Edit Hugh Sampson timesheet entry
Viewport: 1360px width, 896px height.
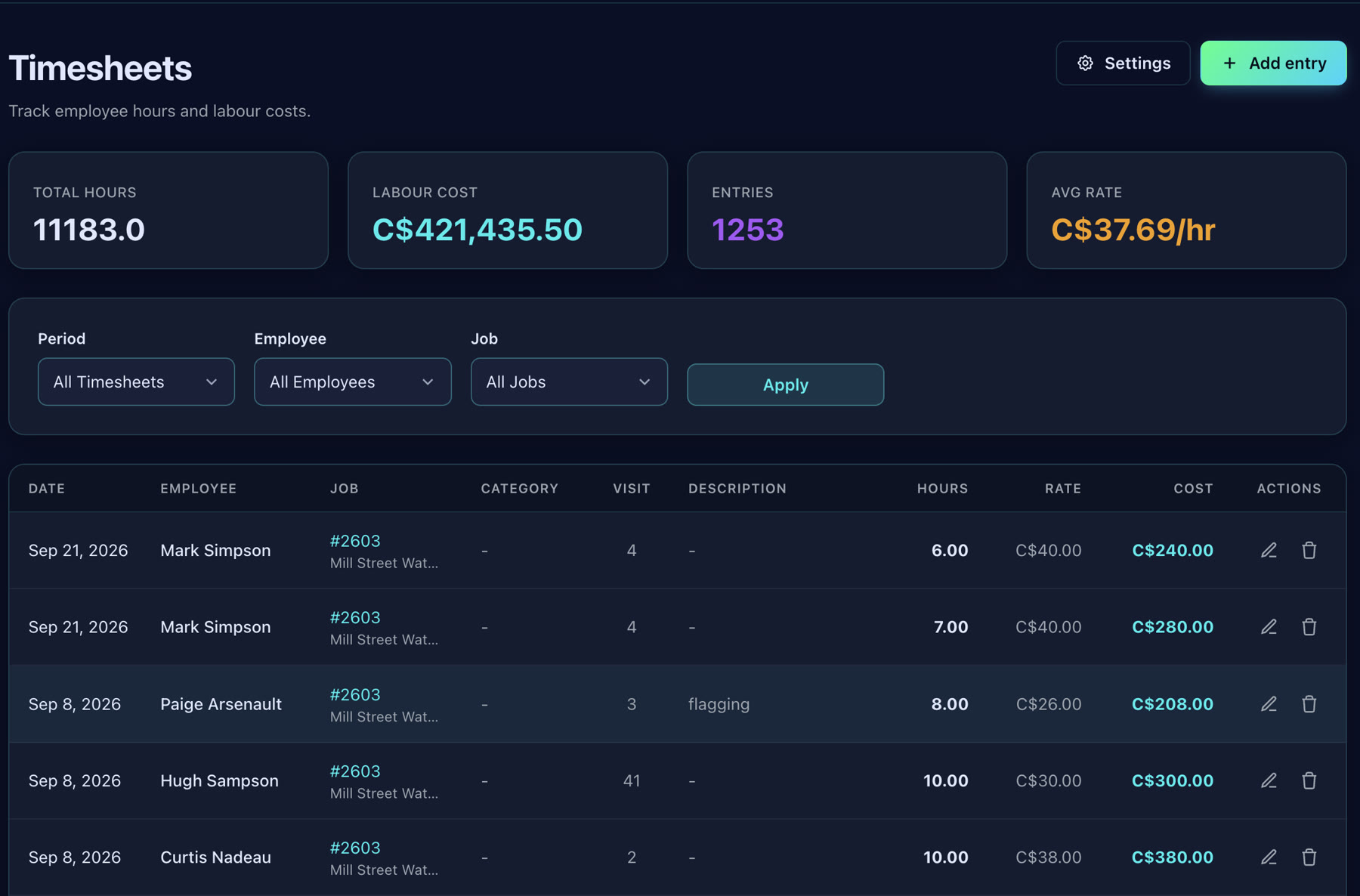(x=1269, y=780)
